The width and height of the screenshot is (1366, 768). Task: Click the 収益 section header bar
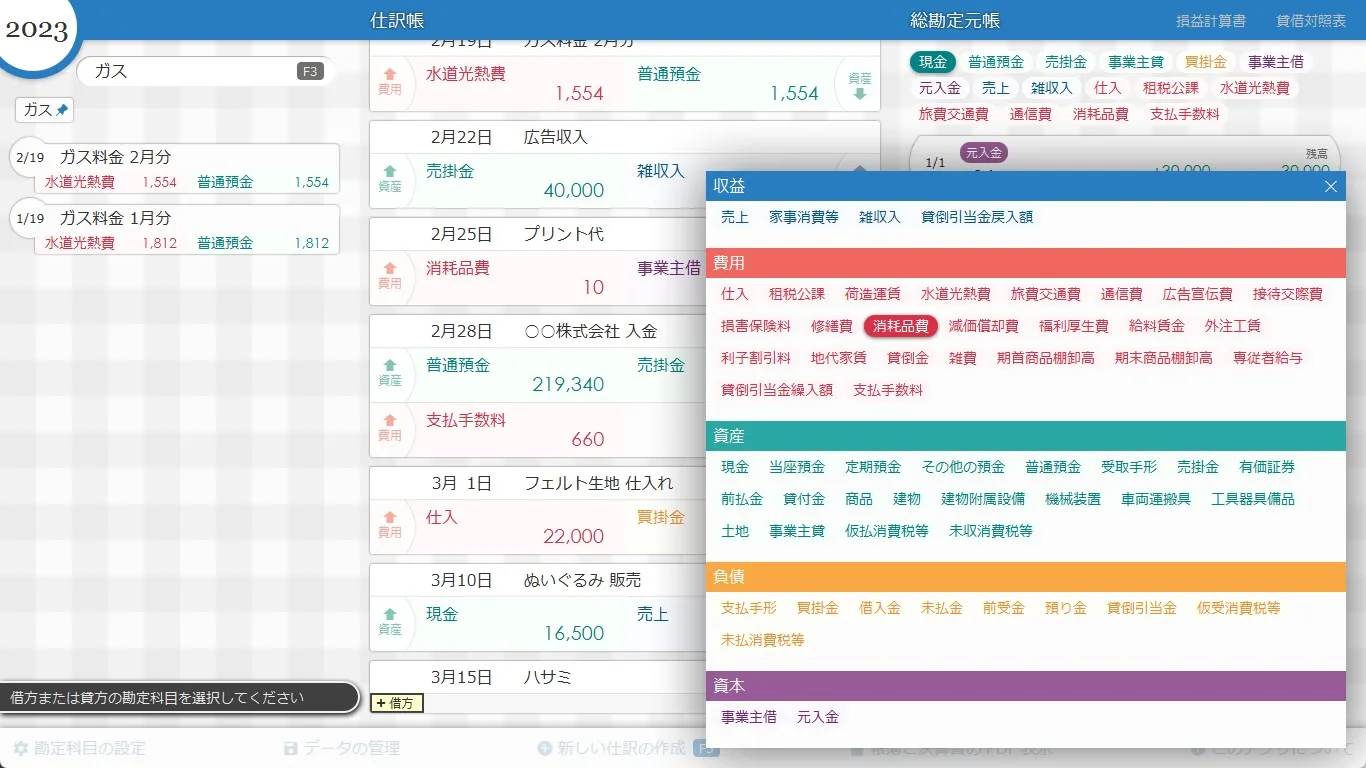pos(1026,186)
